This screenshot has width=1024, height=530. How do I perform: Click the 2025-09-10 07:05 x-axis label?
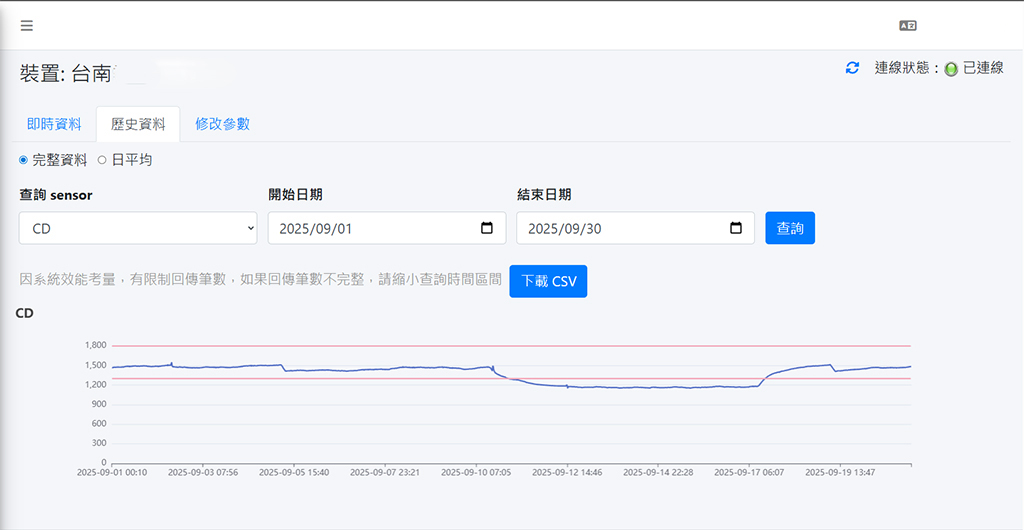coord(476,472)
